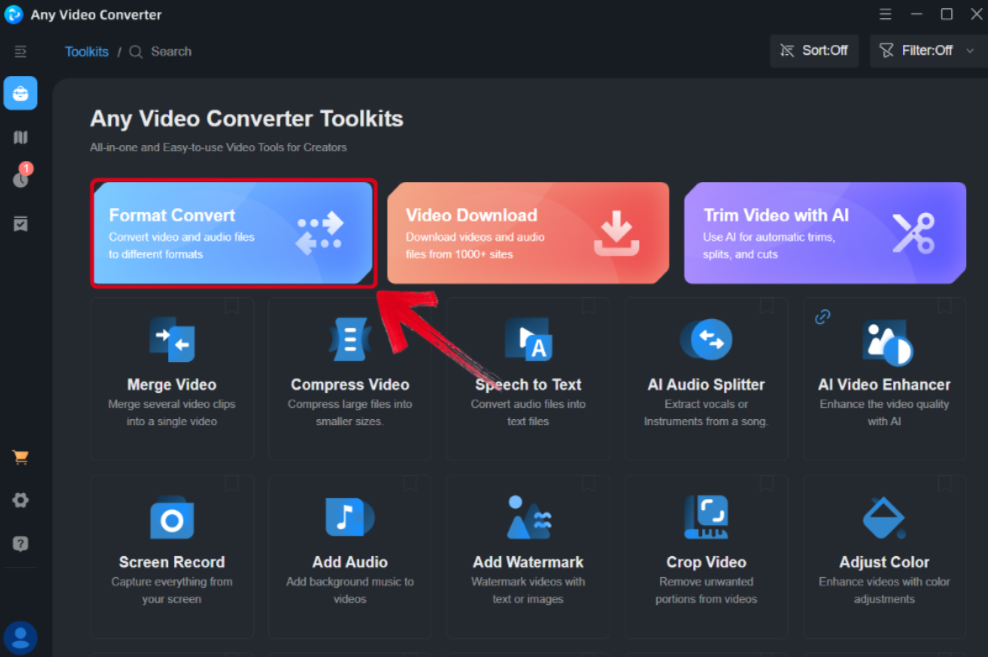Click the Screen Record icon
The image size is (988, 657).
point(172,518)
